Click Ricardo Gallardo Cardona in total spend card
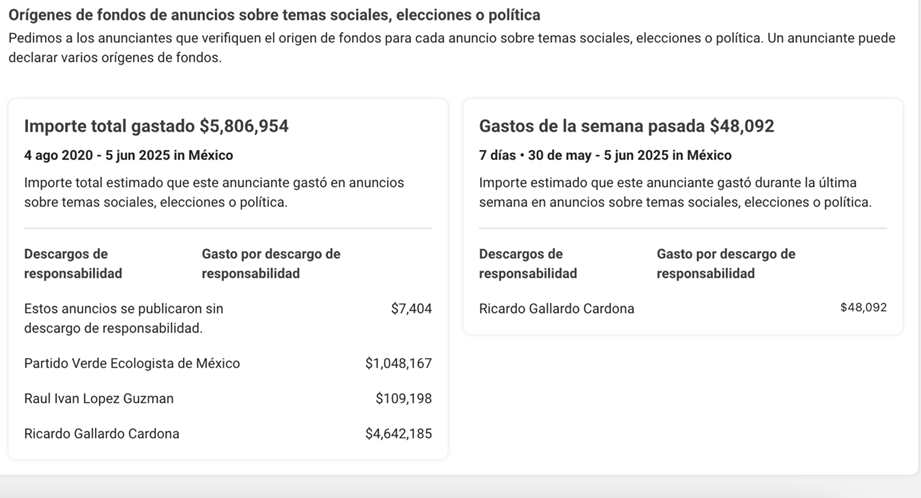Viewport: 921px width, 498px height. pos(102,434)
